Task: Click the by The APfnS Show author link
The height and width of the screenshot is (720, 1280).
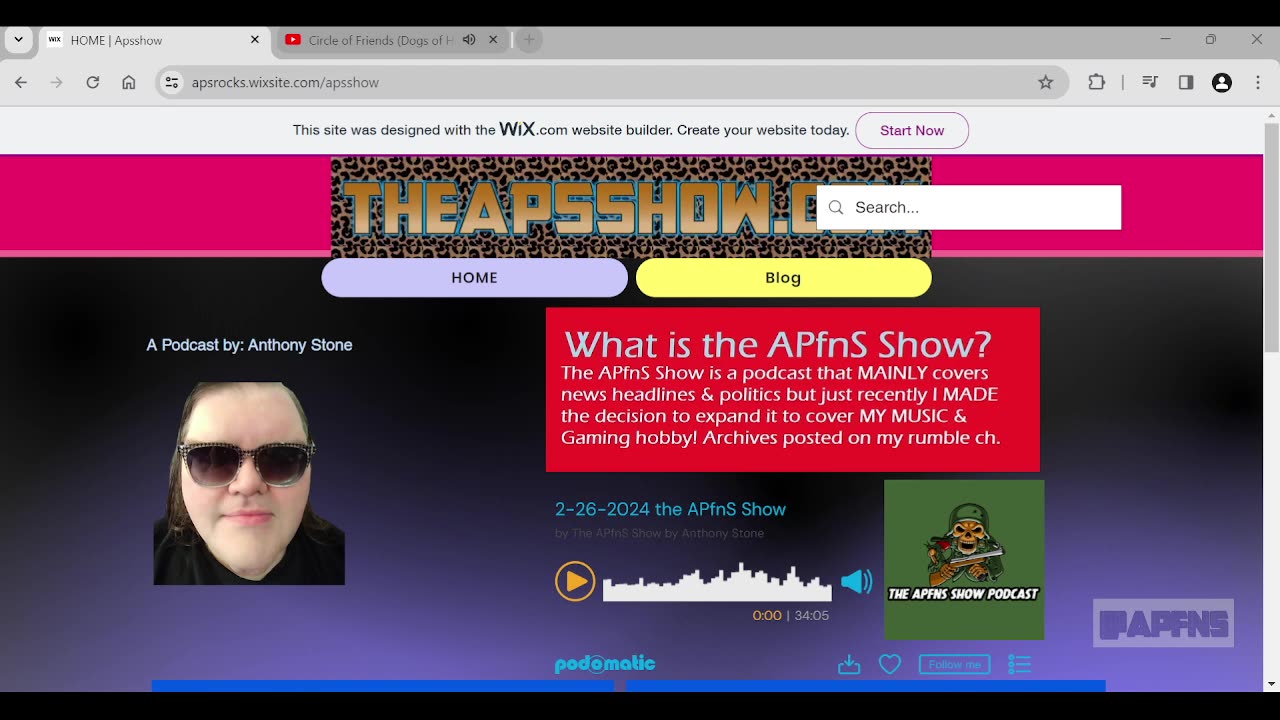Action: point(659,533)
